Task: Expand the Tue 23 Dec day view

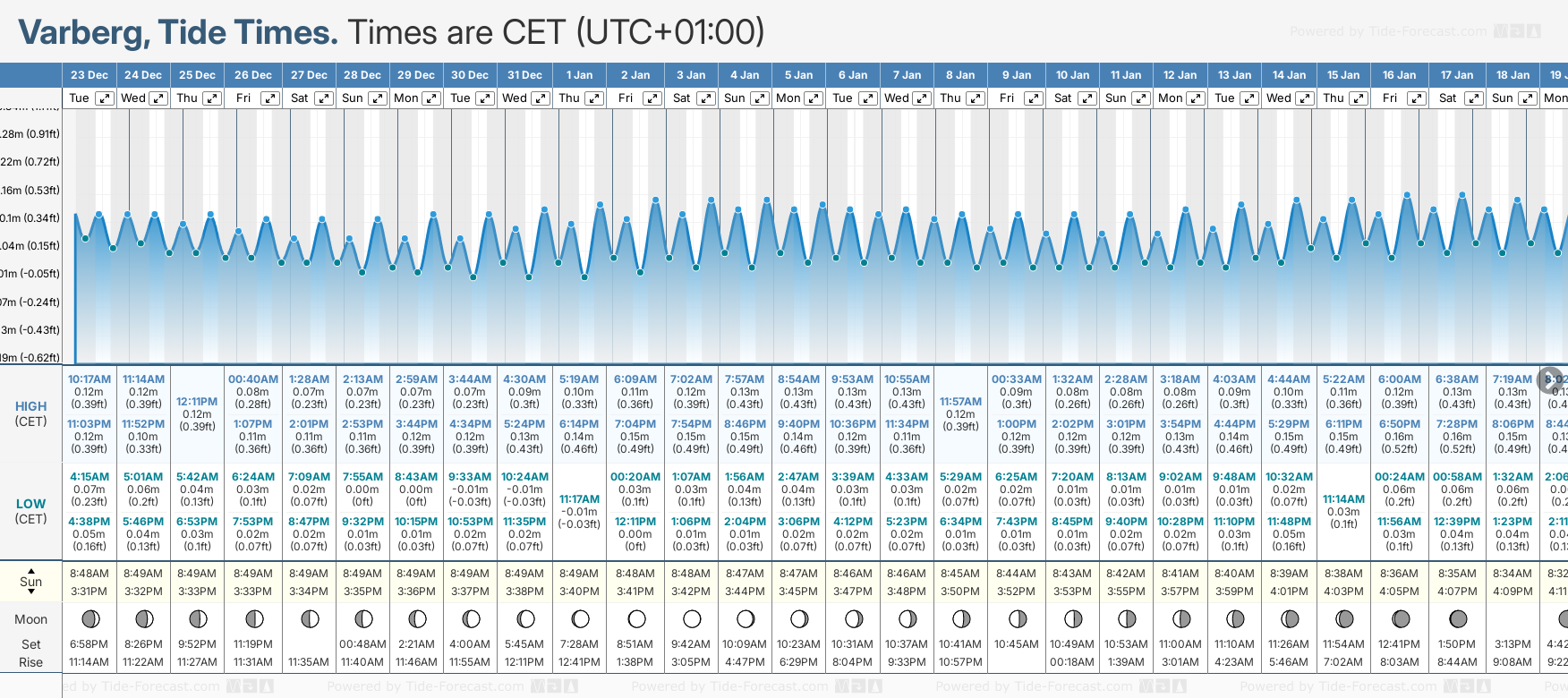Action: coord(105,98)
